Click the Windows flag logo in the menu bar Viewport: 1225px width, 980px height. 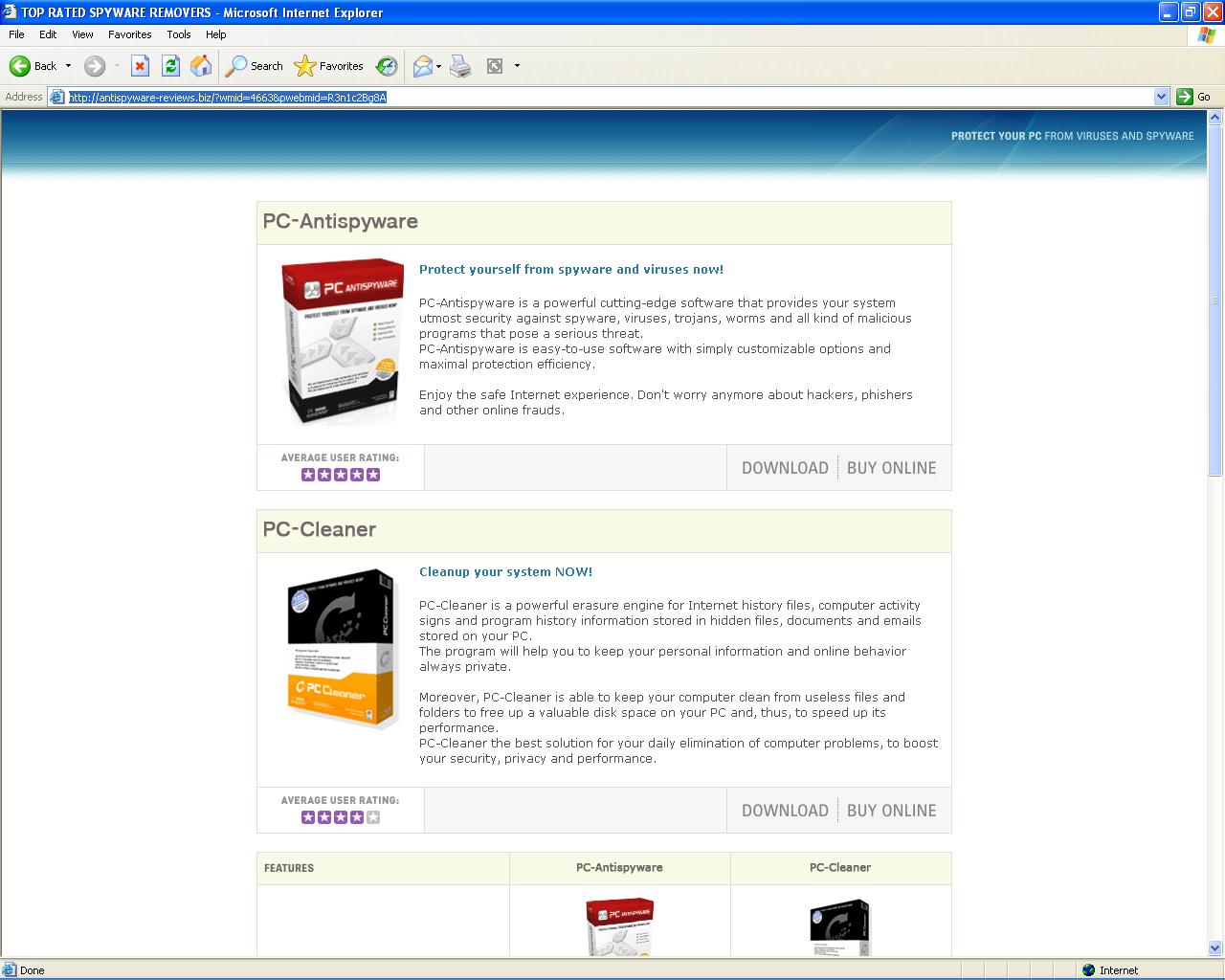(1206, 34)
